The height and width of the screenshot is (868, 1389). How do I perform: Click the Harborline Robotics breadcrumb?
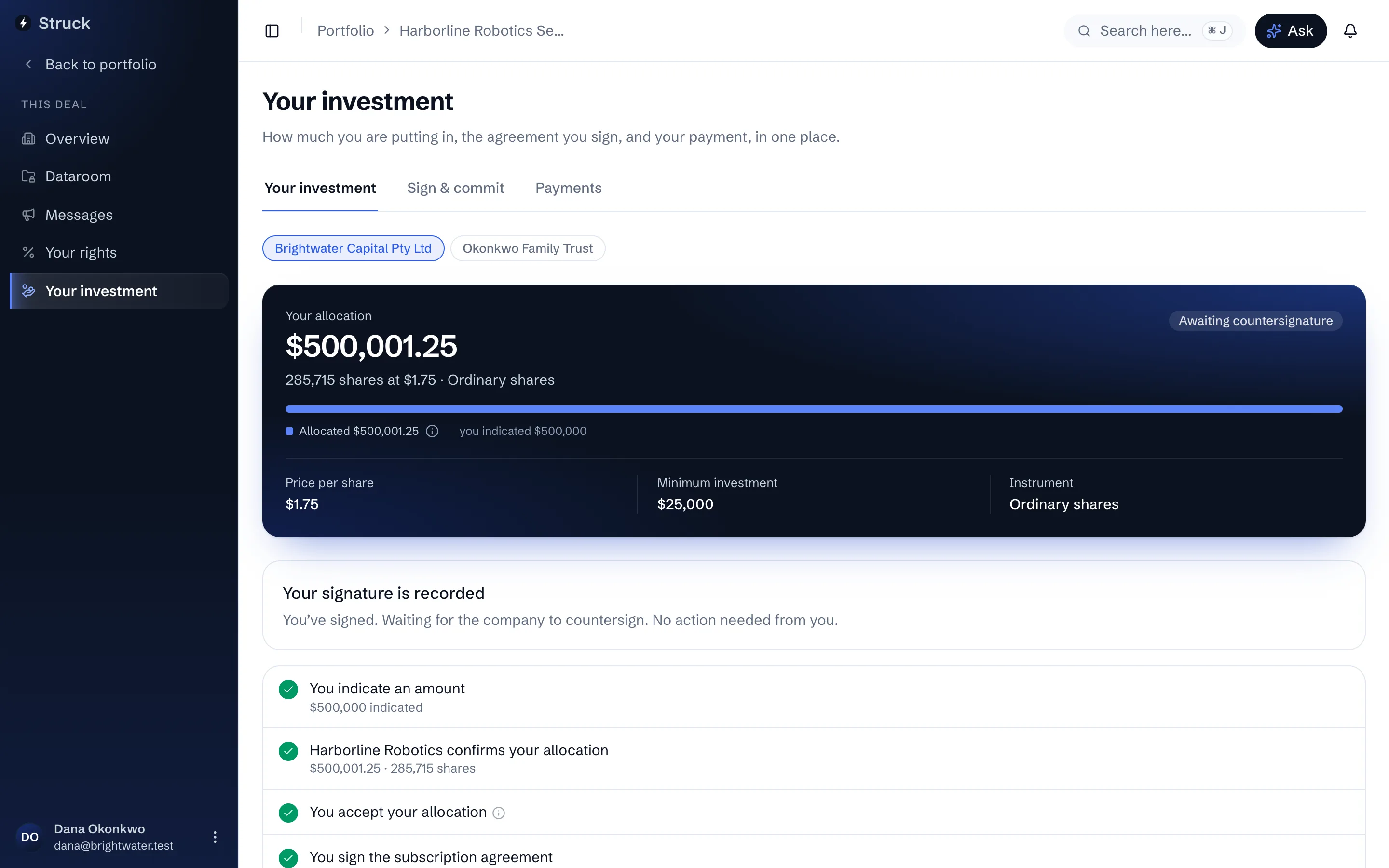(481, 31)
